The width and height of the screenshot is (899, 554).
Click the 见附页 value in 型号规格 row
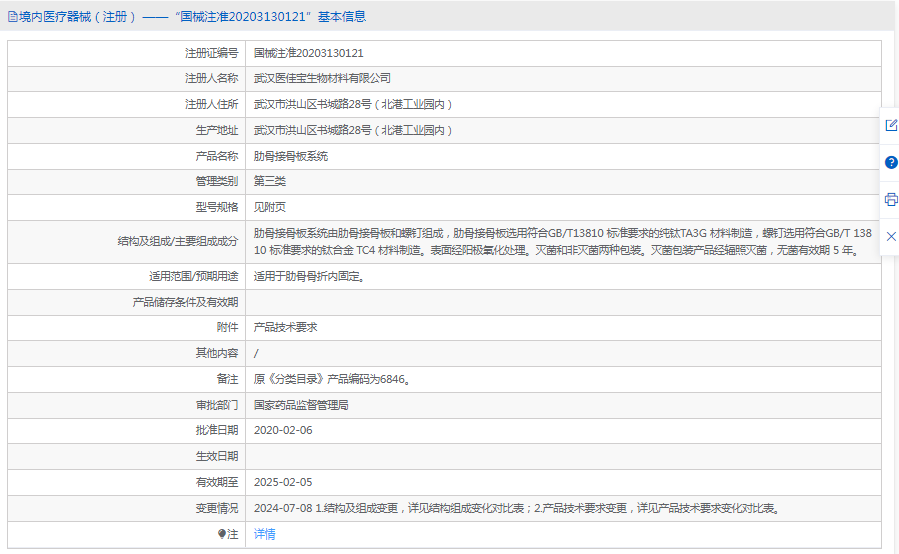[x=269, y=207]
